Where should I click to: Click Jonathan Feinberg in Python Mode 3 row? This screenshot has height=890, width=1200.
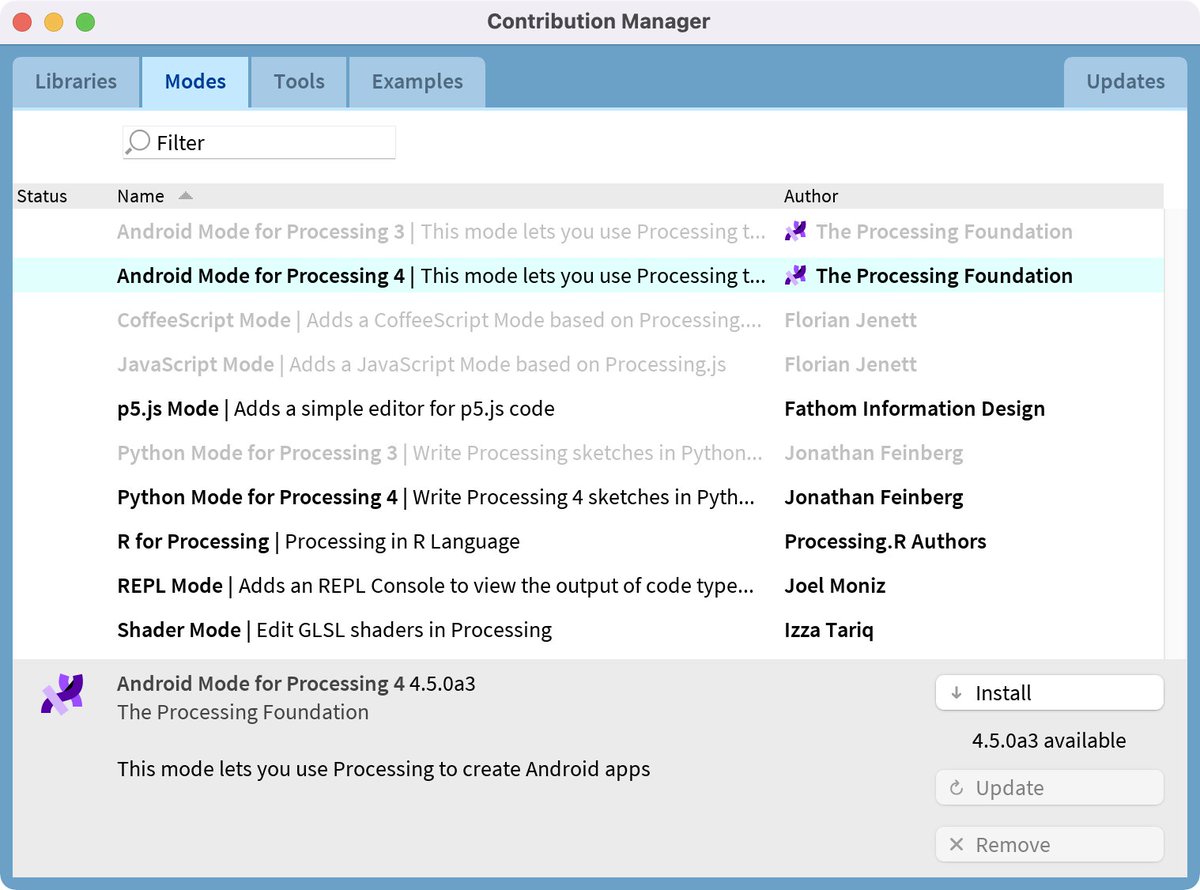tap(874, 453)
